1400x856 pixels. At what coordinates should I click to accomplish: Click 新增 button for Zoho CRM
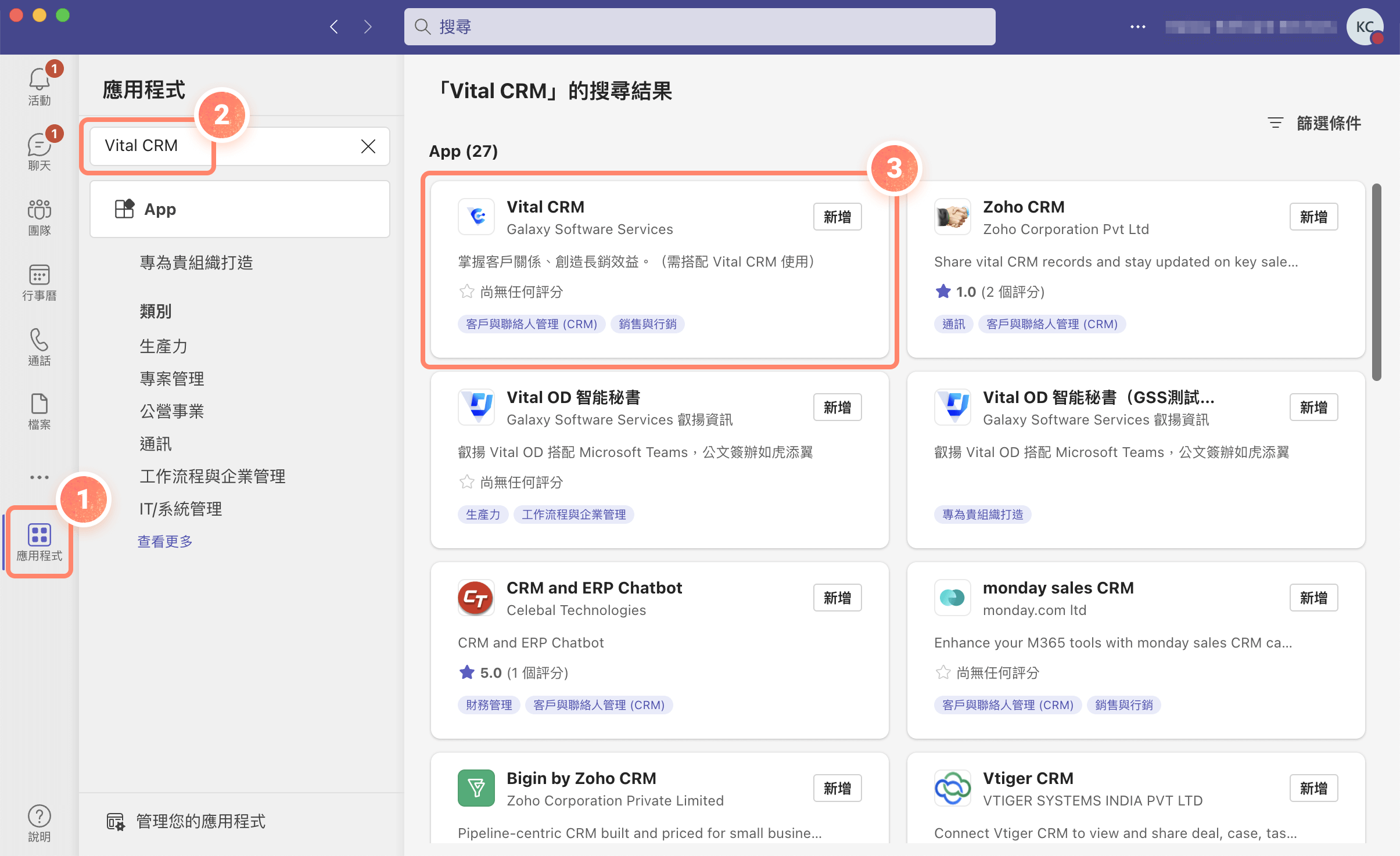[1313, 217]
